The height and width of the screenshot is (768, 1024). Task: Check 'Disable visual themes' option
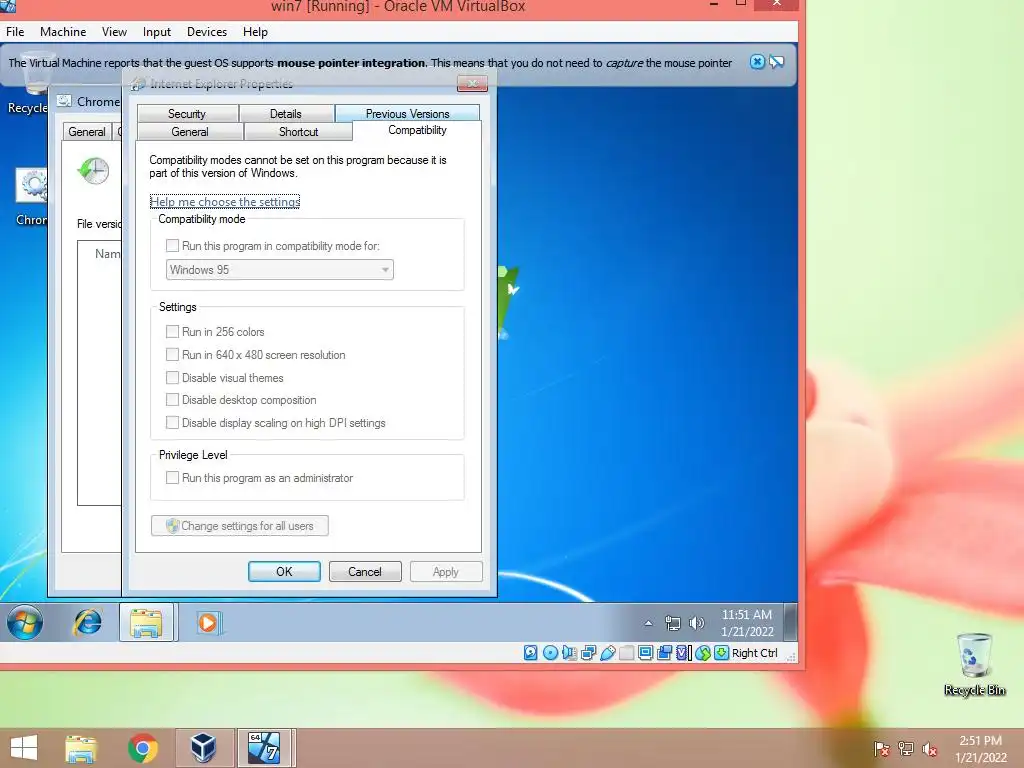[172, 377]
